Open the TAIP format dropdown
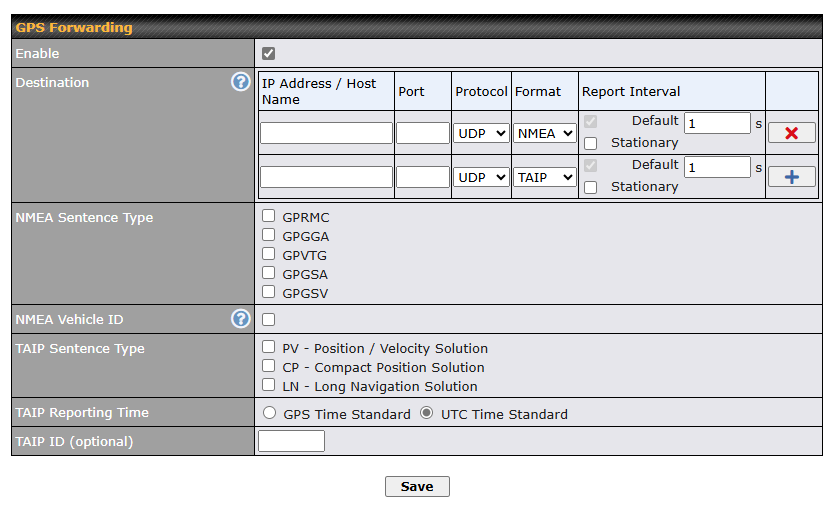 click(x=544, y=177)
